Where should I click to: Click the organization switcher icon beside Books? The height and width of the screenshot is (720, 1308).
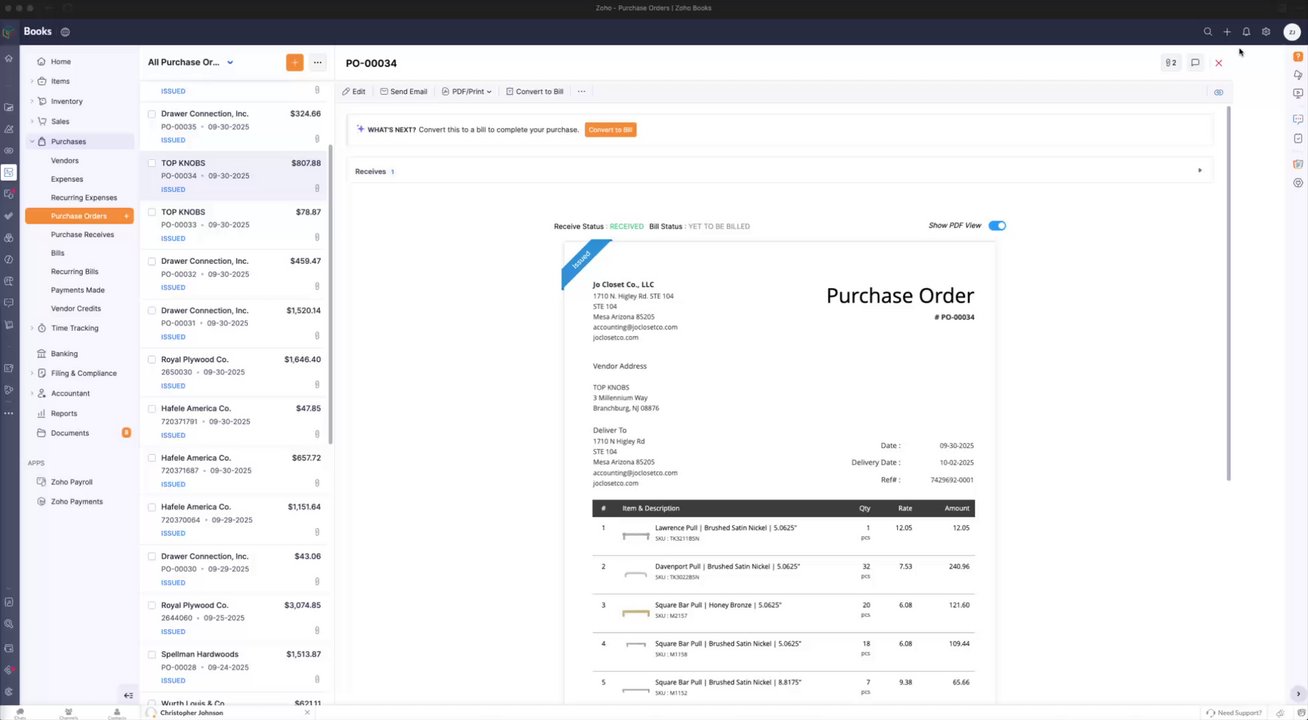[65, 32]
